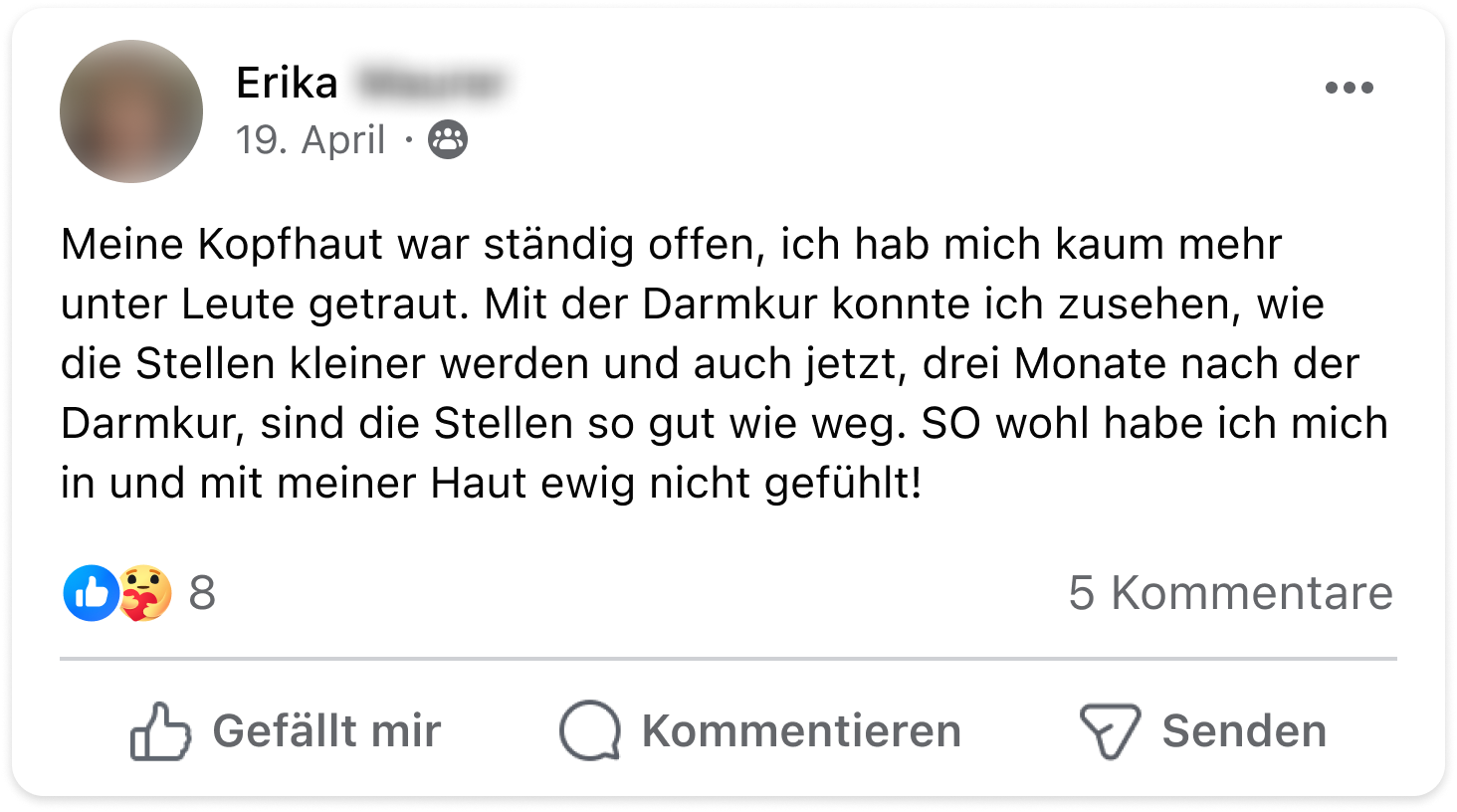Click the audience privacy group icon

pos(448,140)
